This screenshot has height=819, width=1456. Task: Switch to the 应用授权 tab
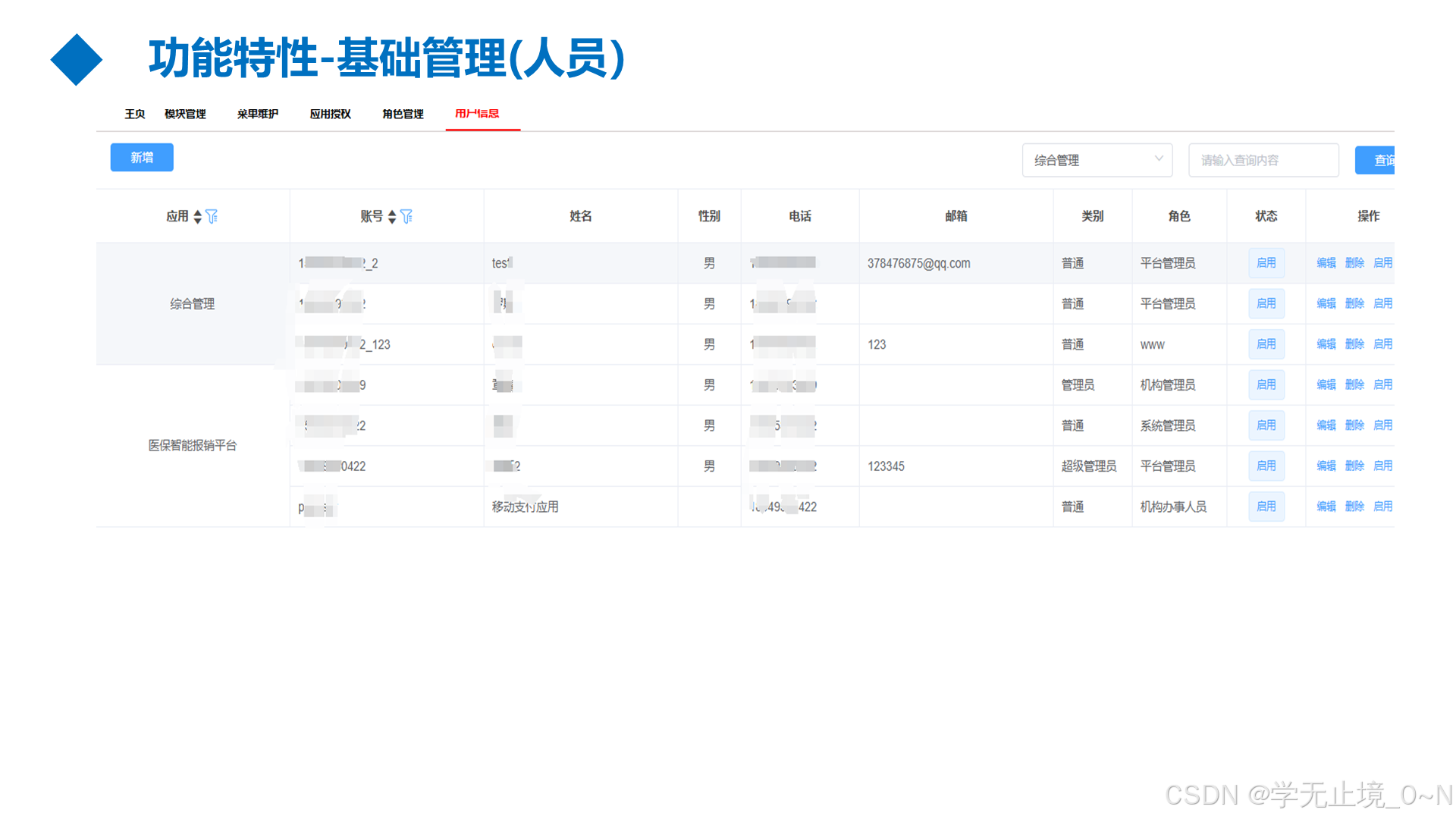[330, 114]
